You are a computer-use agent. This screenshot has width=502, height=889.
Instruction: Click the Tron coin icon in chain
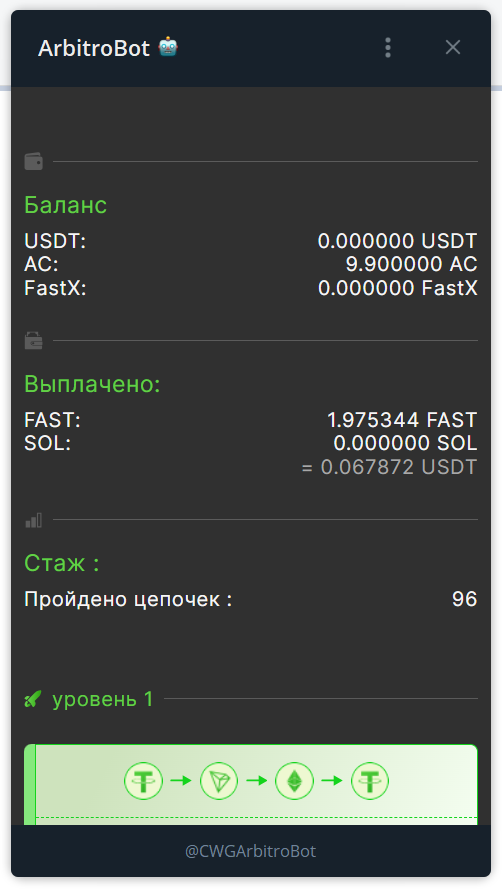point(219,781)
